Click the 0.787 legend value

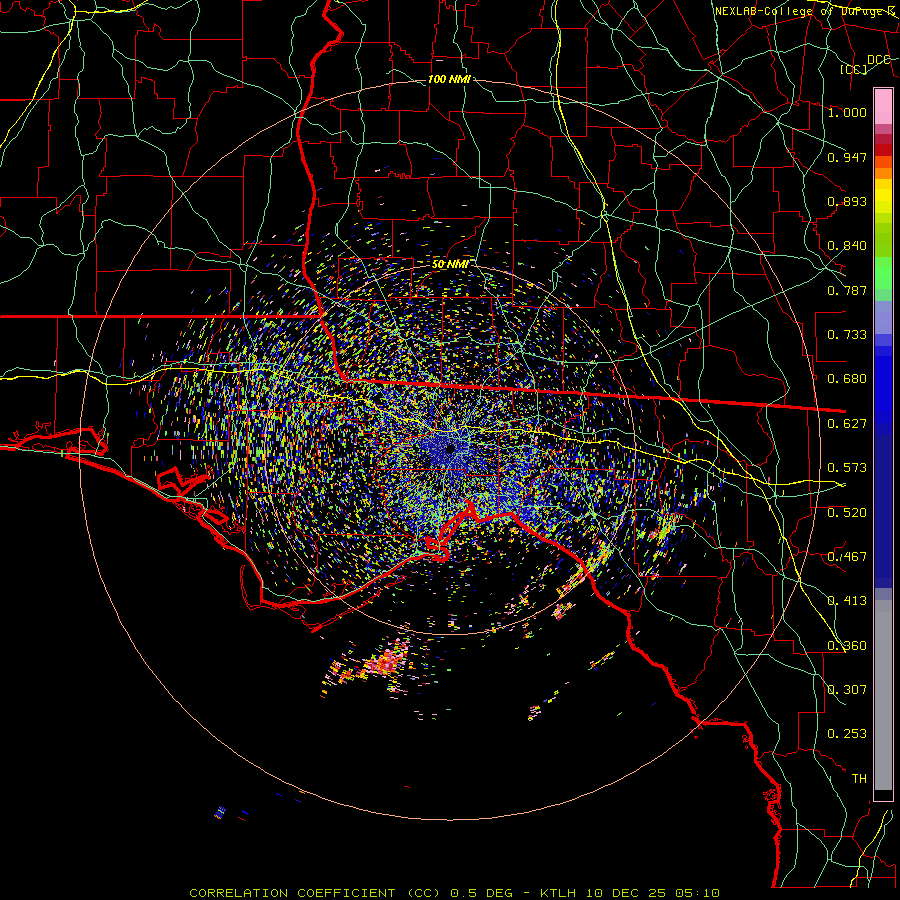tap(847, 290)
